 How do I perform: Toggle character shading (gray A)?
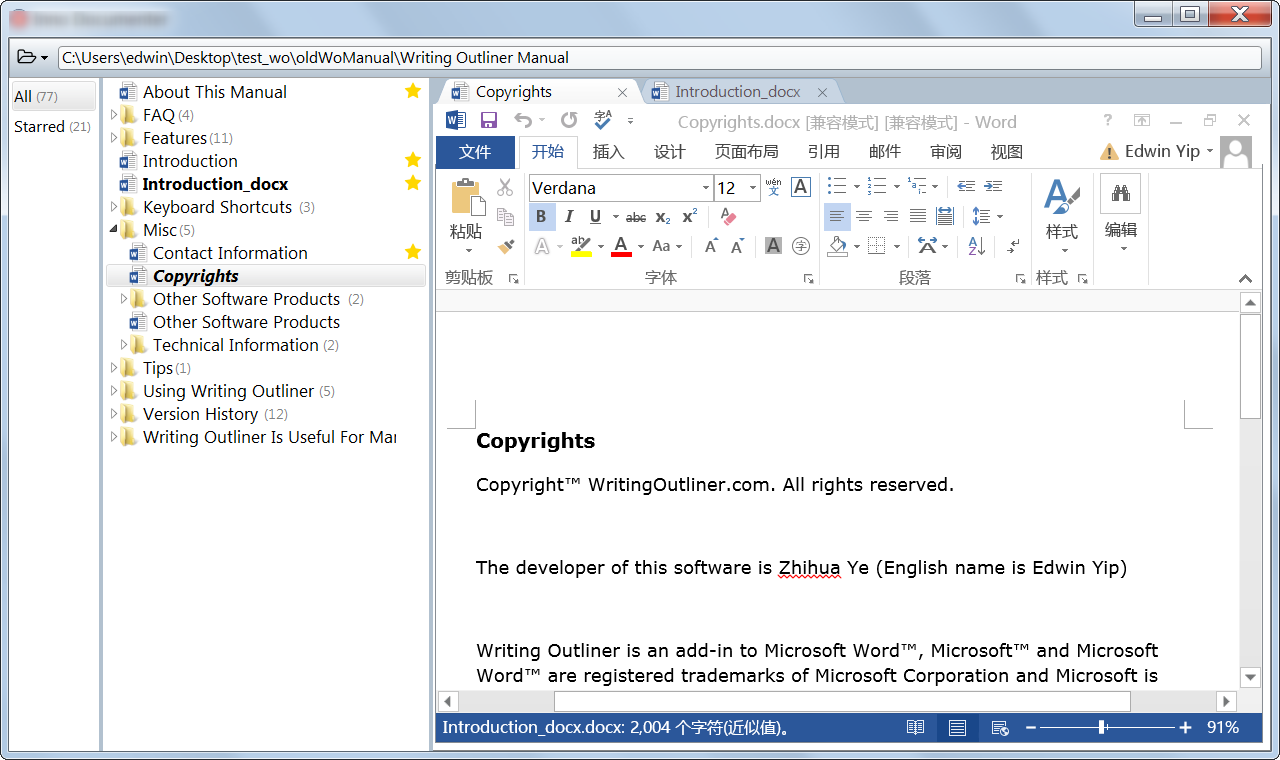[773, 246]
